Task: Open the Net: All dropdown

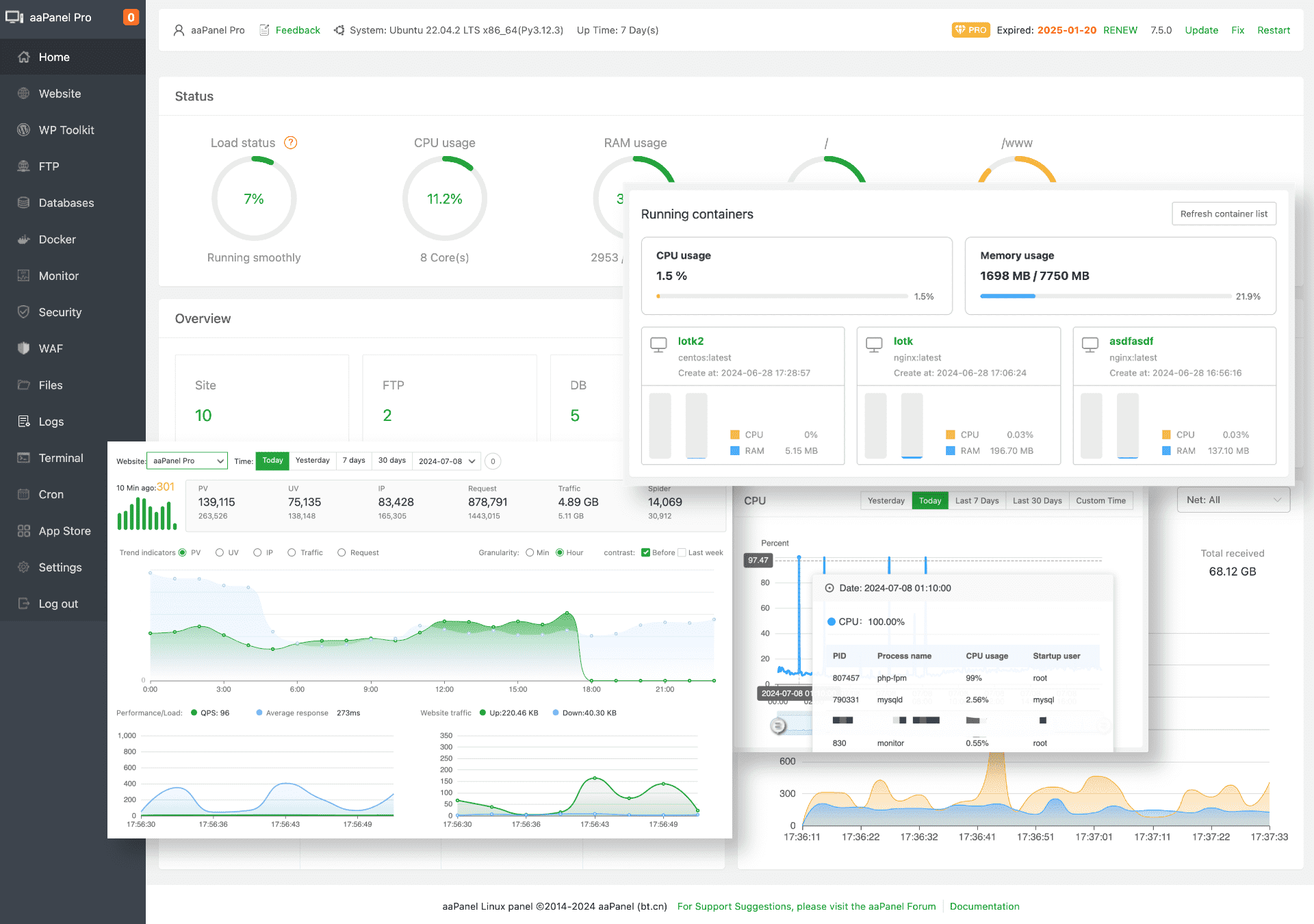Action: click(1233, 500)
